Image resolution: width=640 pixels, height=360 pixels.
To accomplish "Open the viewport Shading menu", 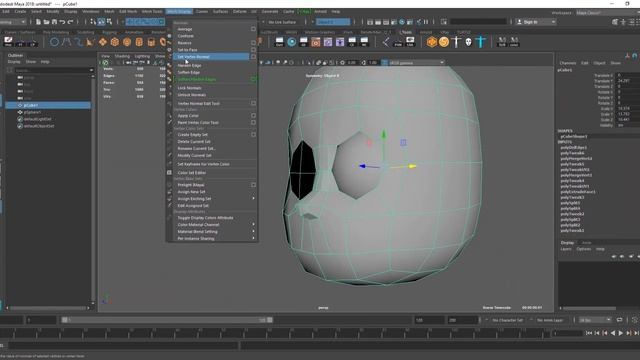I will click(122, 56).
